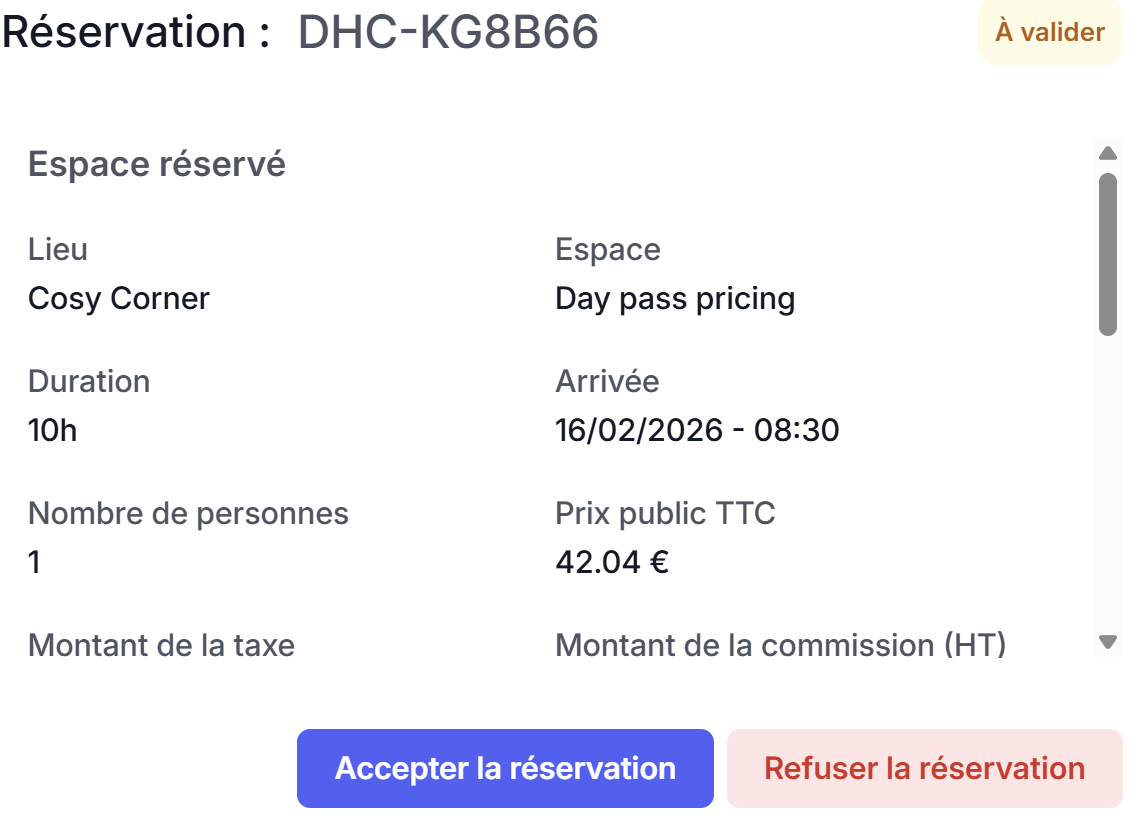Click the 10h duration value

tap(53, 430)
